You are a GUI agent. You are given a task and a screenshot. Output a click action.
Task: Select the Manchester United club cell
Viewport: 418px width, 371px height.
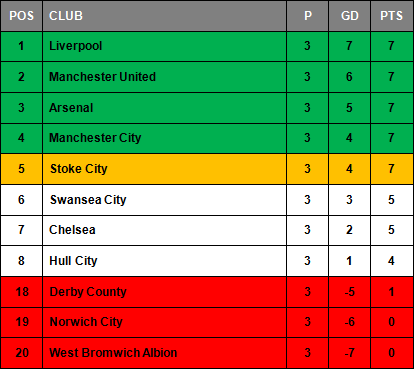(164, 77)
